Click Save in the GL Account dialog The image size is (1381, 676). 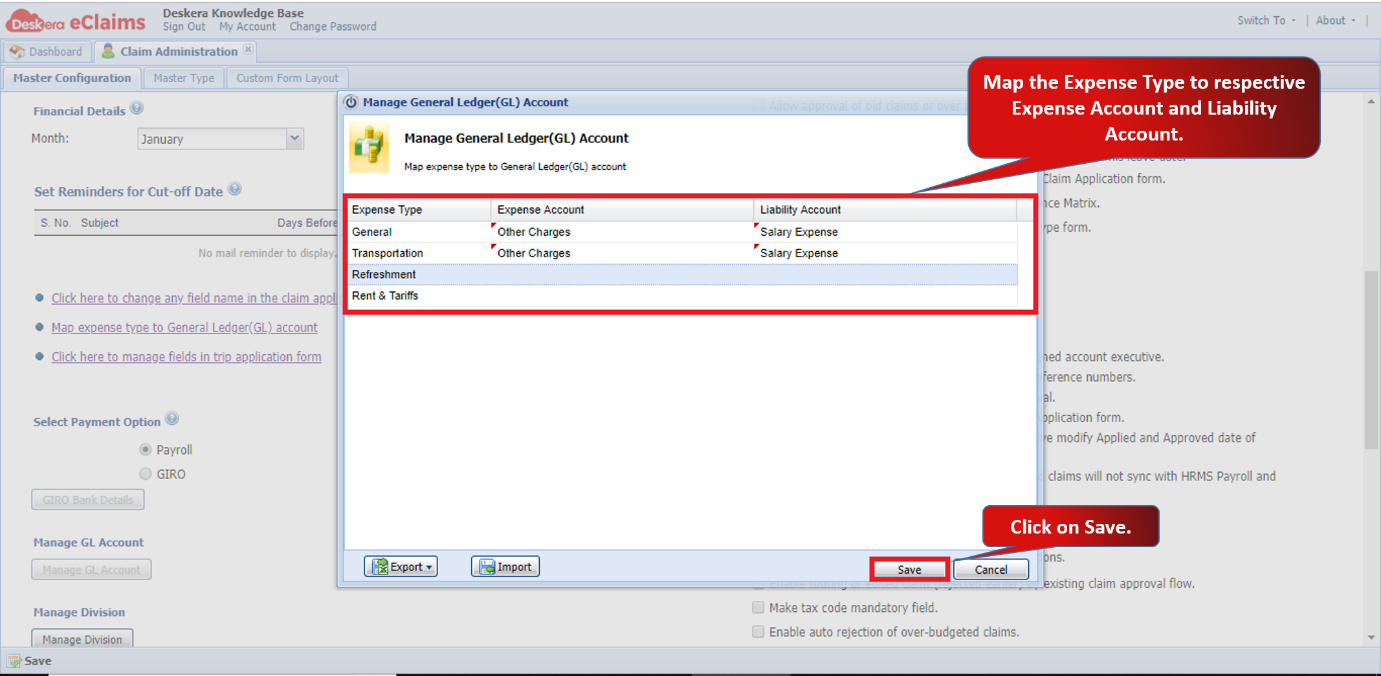[909, 569]
